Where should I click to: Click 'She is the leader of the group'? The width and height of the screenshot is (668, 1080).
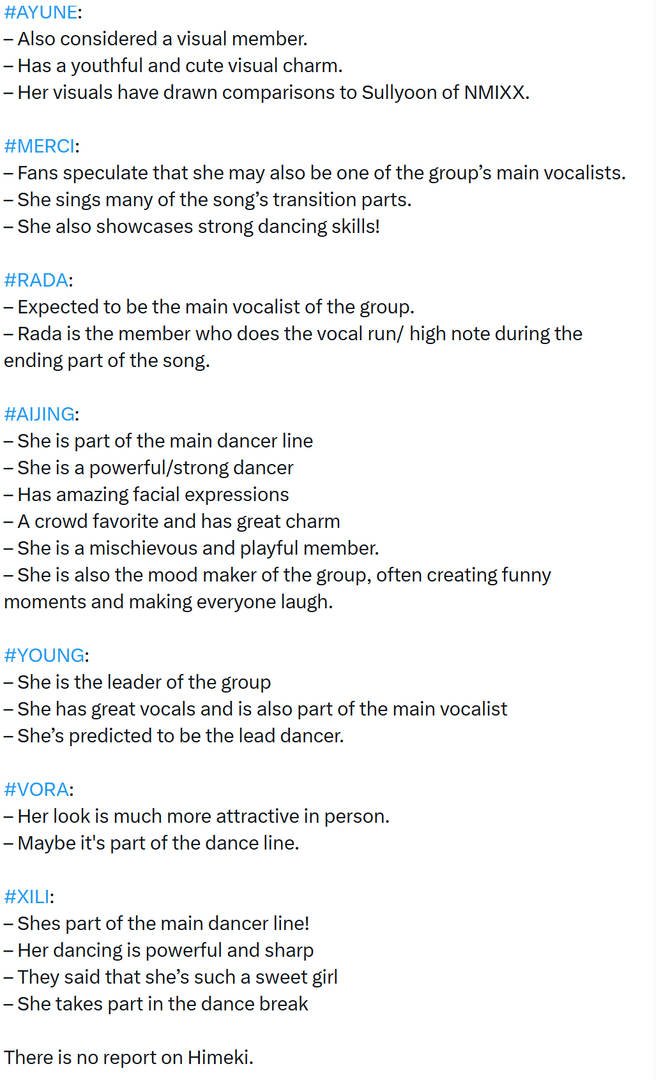coord(137,682)
